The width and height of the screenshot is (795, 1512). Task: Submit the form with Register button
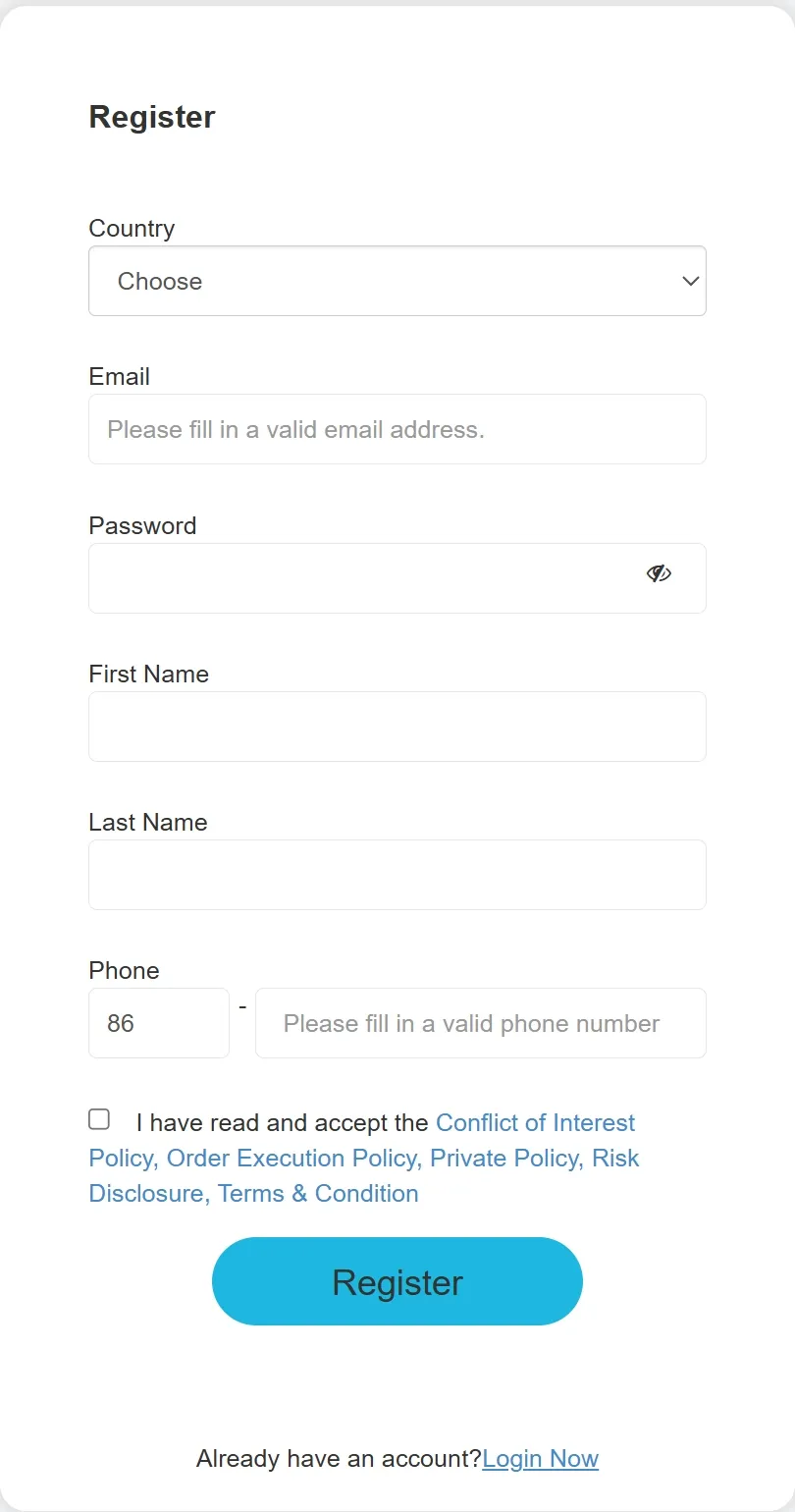click(397, 1281)
